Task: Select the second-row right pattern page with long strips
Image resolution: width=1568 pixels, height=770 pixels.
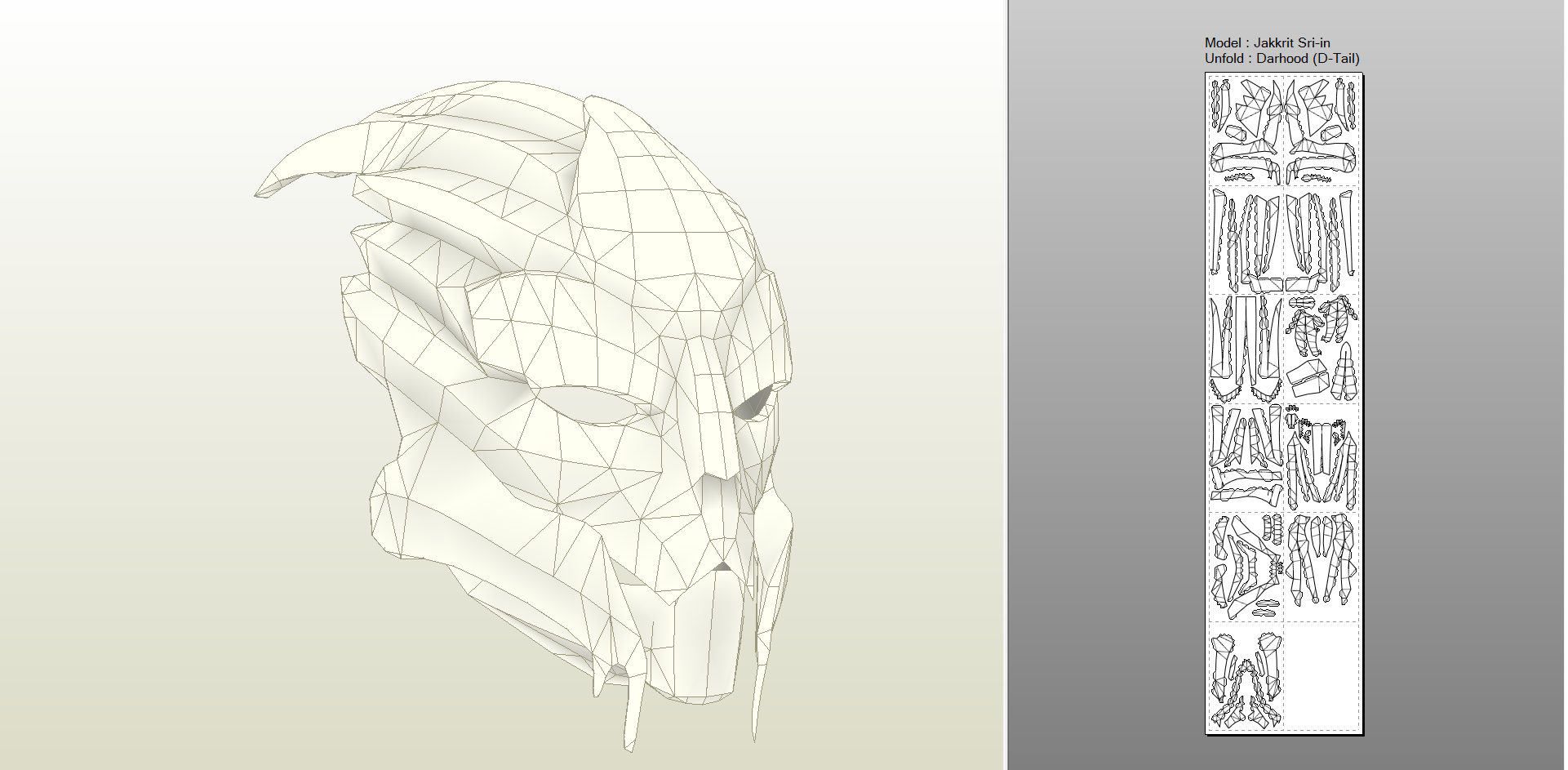Action: tap(1321, 241)
